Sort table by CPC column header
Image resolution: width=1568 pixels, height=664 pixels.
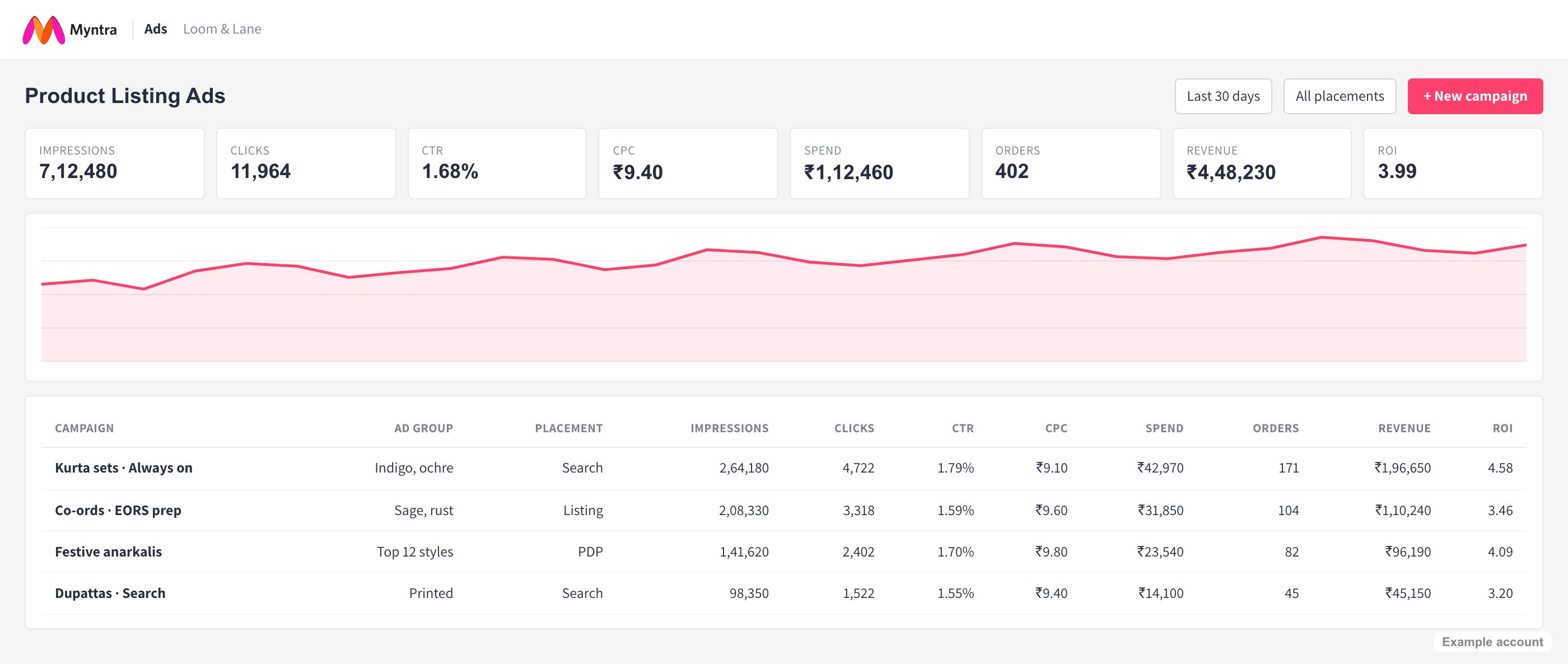click(1057, 428)
